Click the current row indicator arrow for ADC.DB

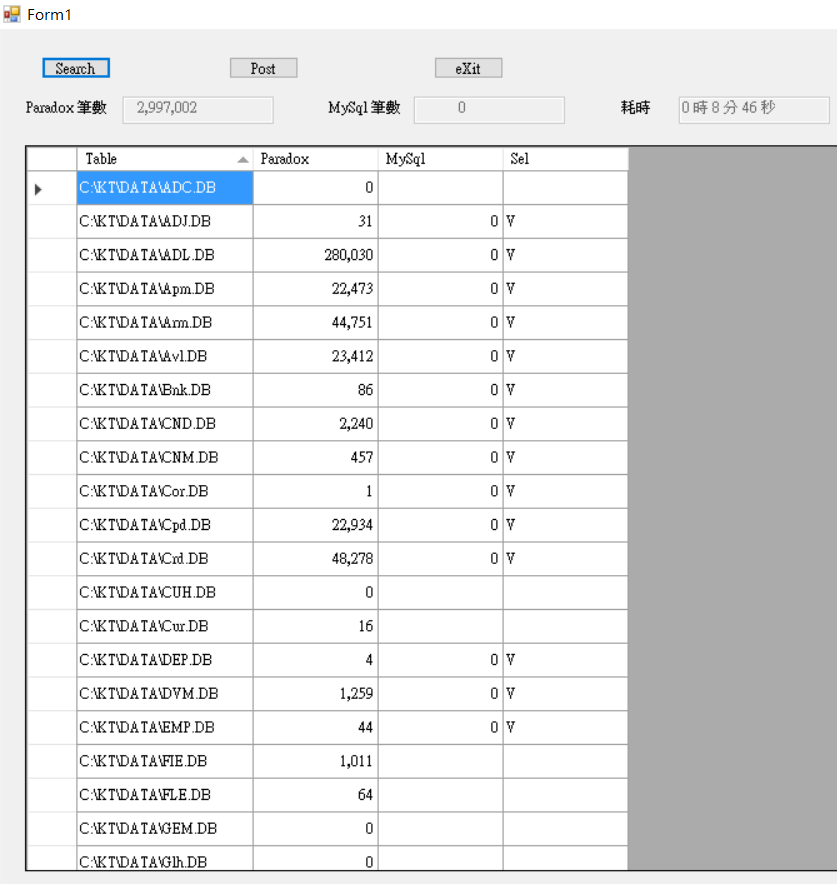pyautogui.click(x=38, y=189)
